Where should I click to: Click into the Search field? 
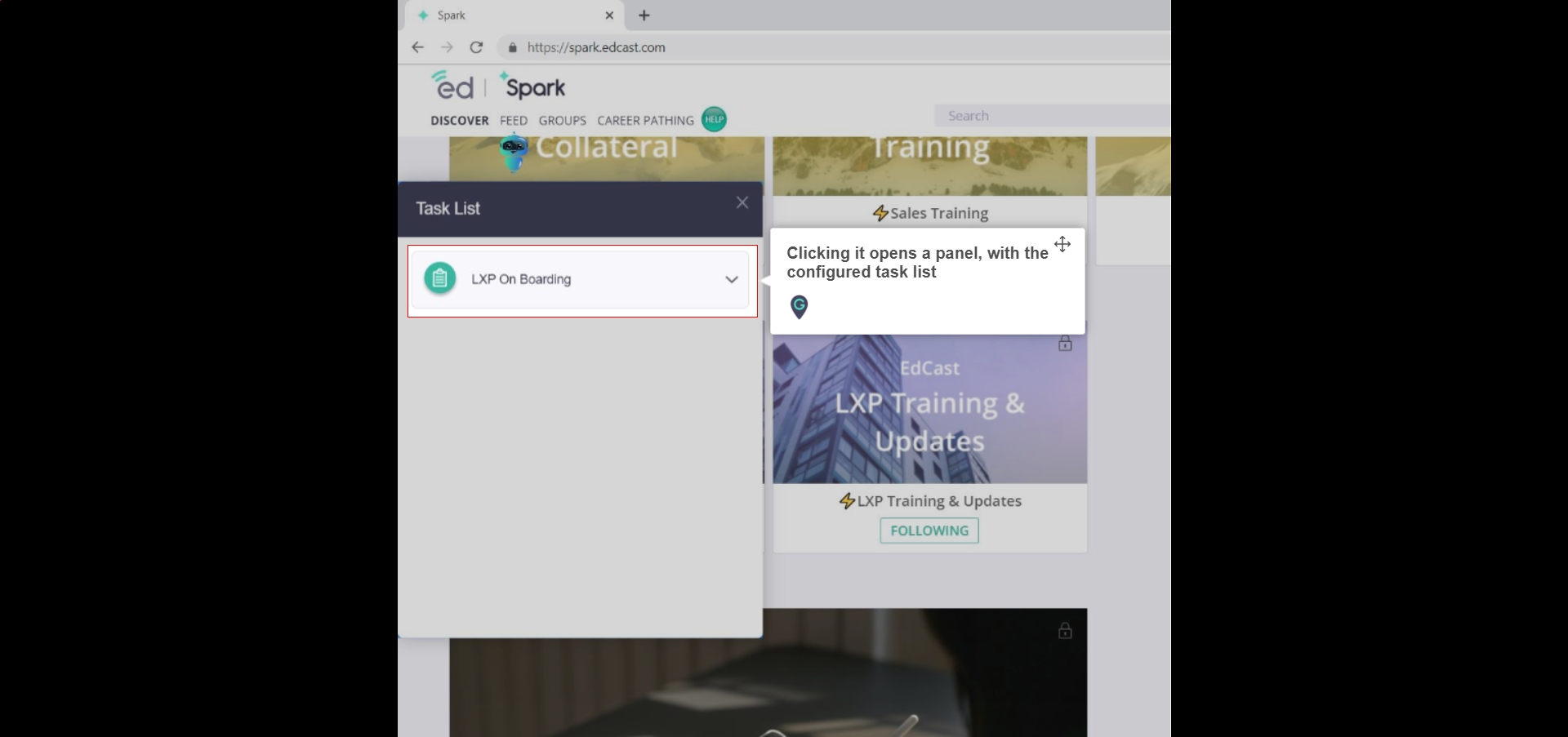pos(1053,116)
